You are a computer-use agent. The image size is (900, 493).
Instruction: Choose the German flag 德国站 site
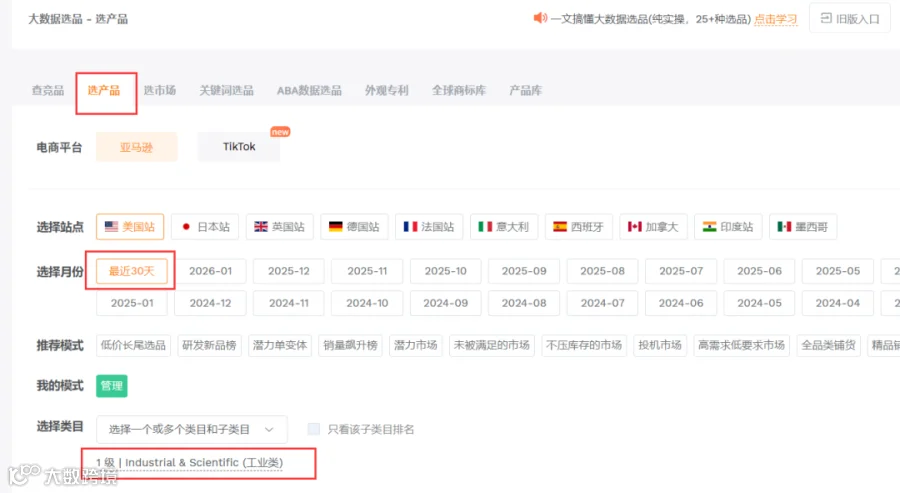coord(354,227)
